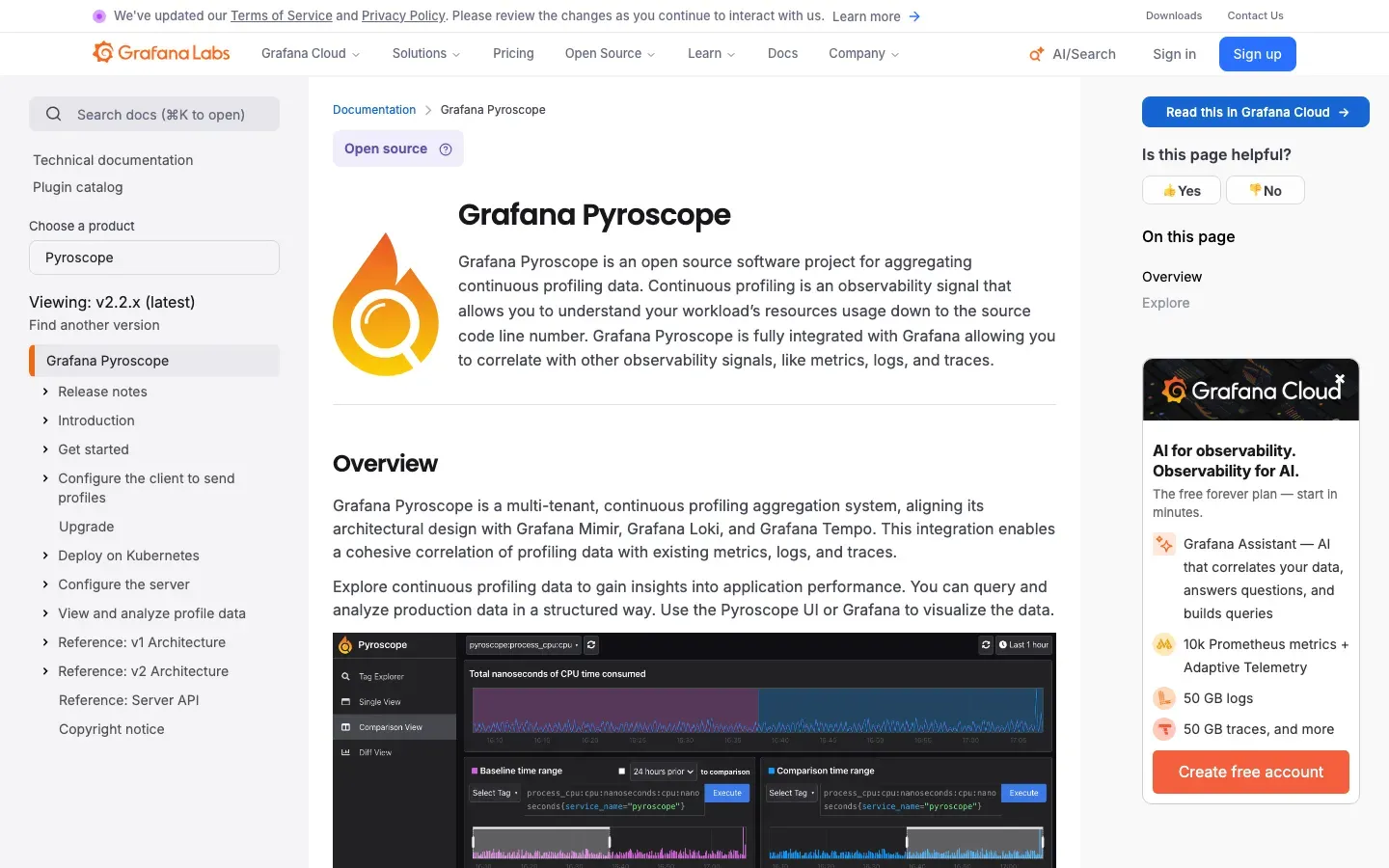Click the Grafana Labs logo
This screenshot has height=868, width=1389.
click(x=161, y=52)
